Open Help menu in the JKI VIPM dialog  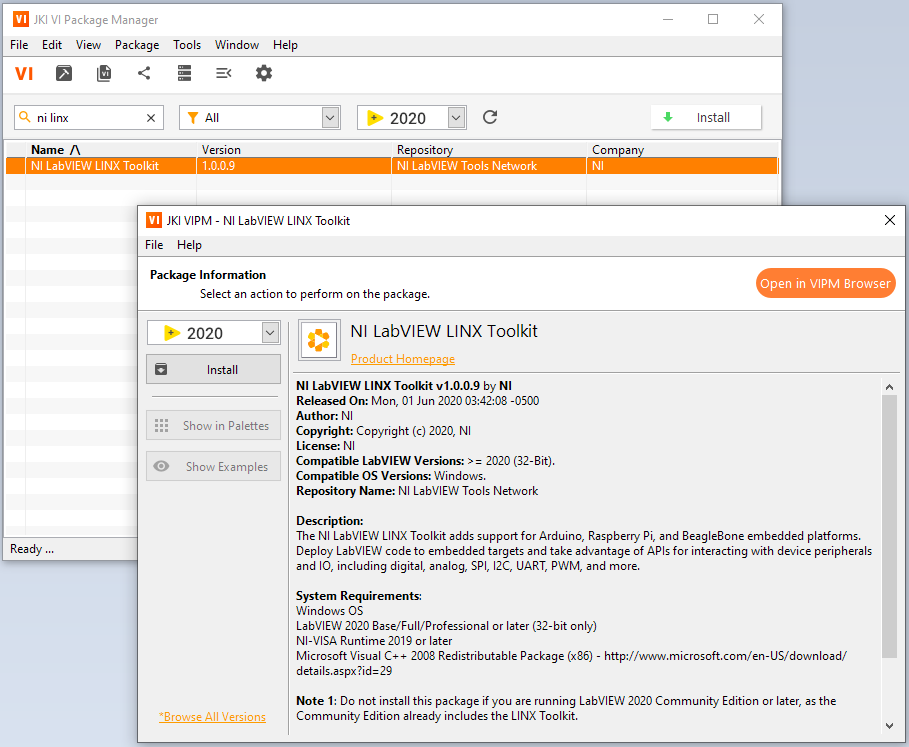coord(189,245)
